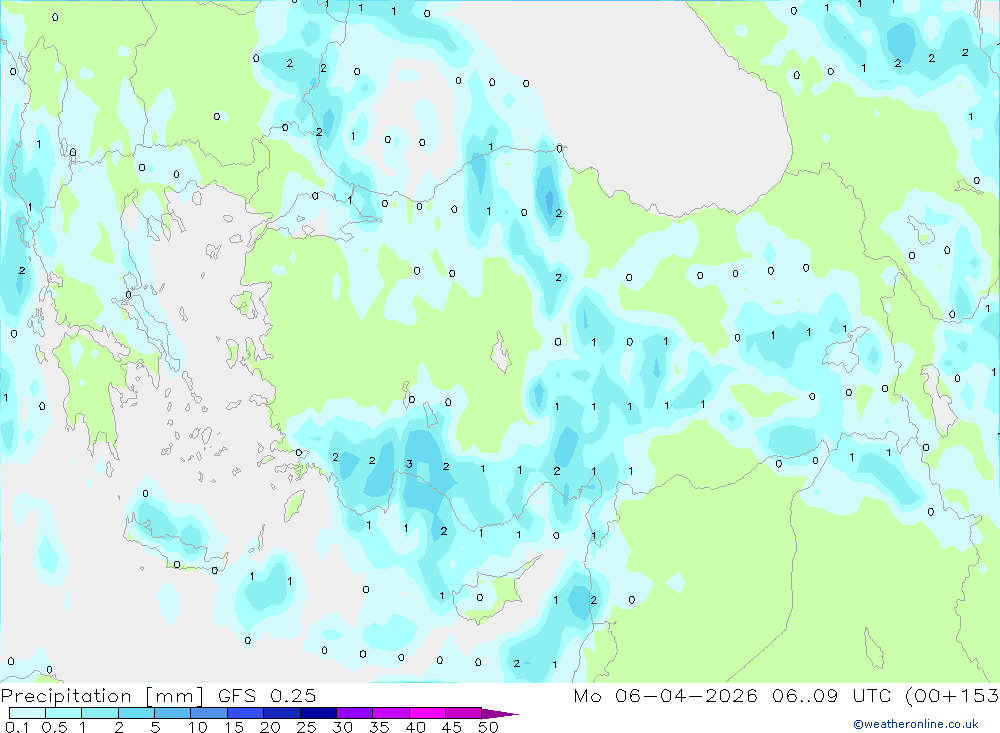Click the '25' legend scale label
This screenshot has height=733, width=1000.
[306, 727]
